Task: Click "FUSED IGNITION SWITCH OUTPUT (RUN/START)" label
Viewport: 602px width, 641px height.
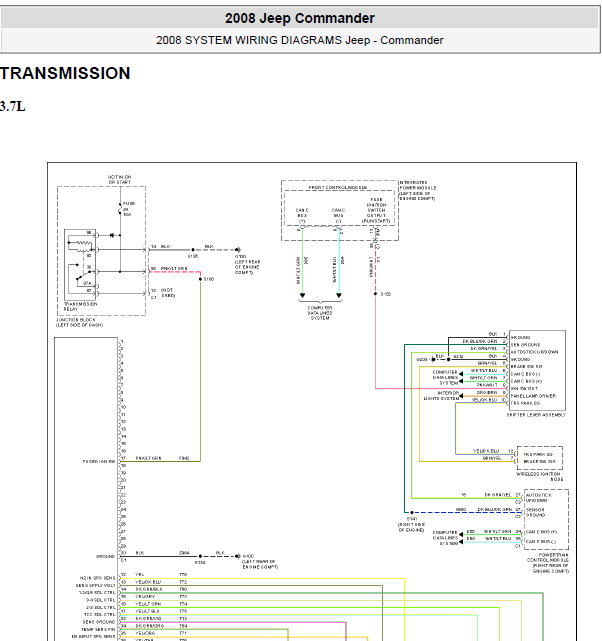Action: (376, 211)
